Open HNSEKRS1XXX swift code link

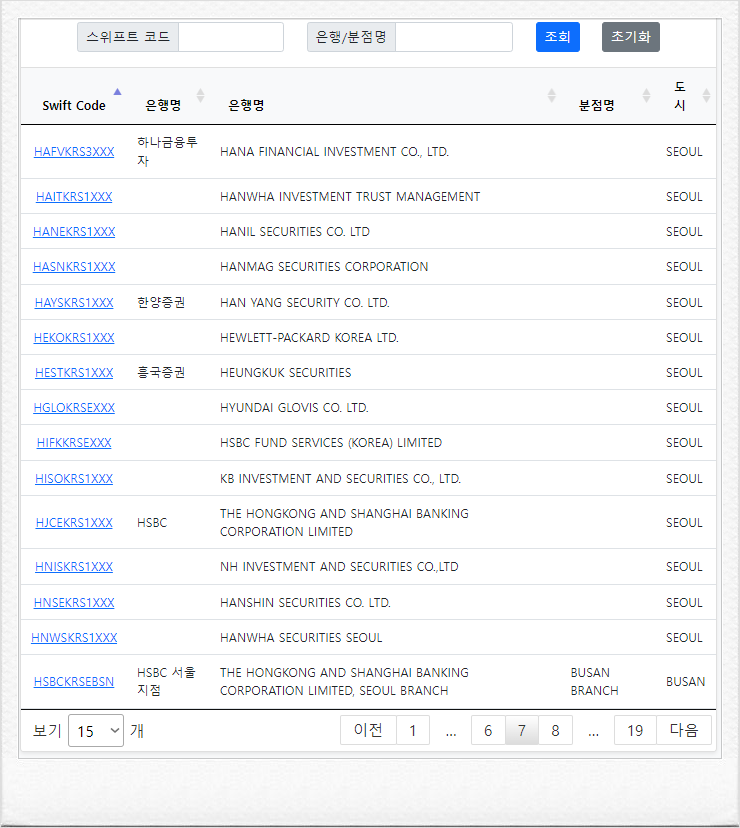(x=74, y=603)
